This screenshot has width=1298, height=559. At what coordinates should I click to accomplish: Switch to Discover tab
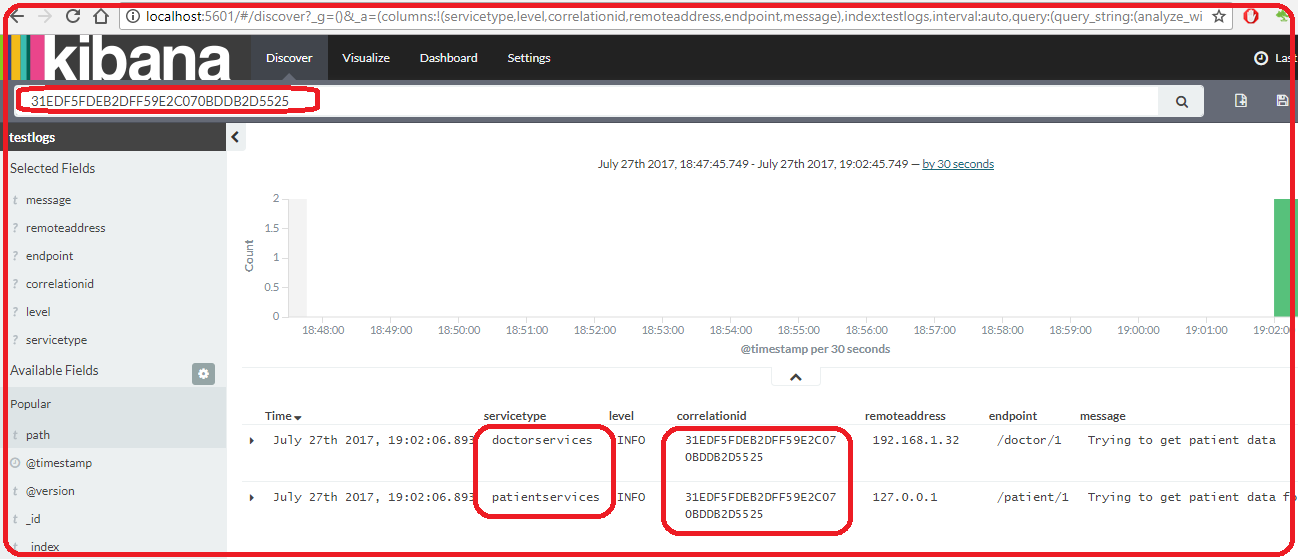point(289,58)
